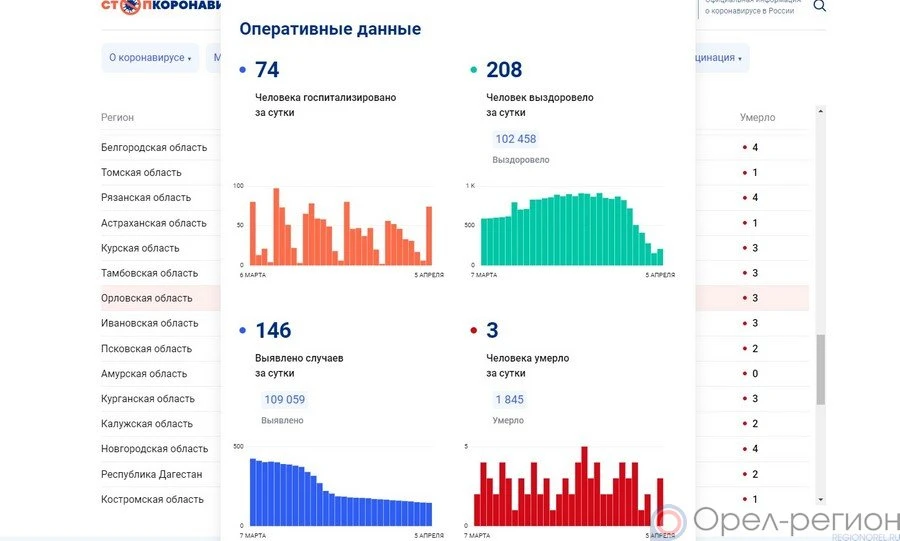Click scrollbar up arrow in regions table
This screenshot has width=900, height=541.
(x=821, y=111)
